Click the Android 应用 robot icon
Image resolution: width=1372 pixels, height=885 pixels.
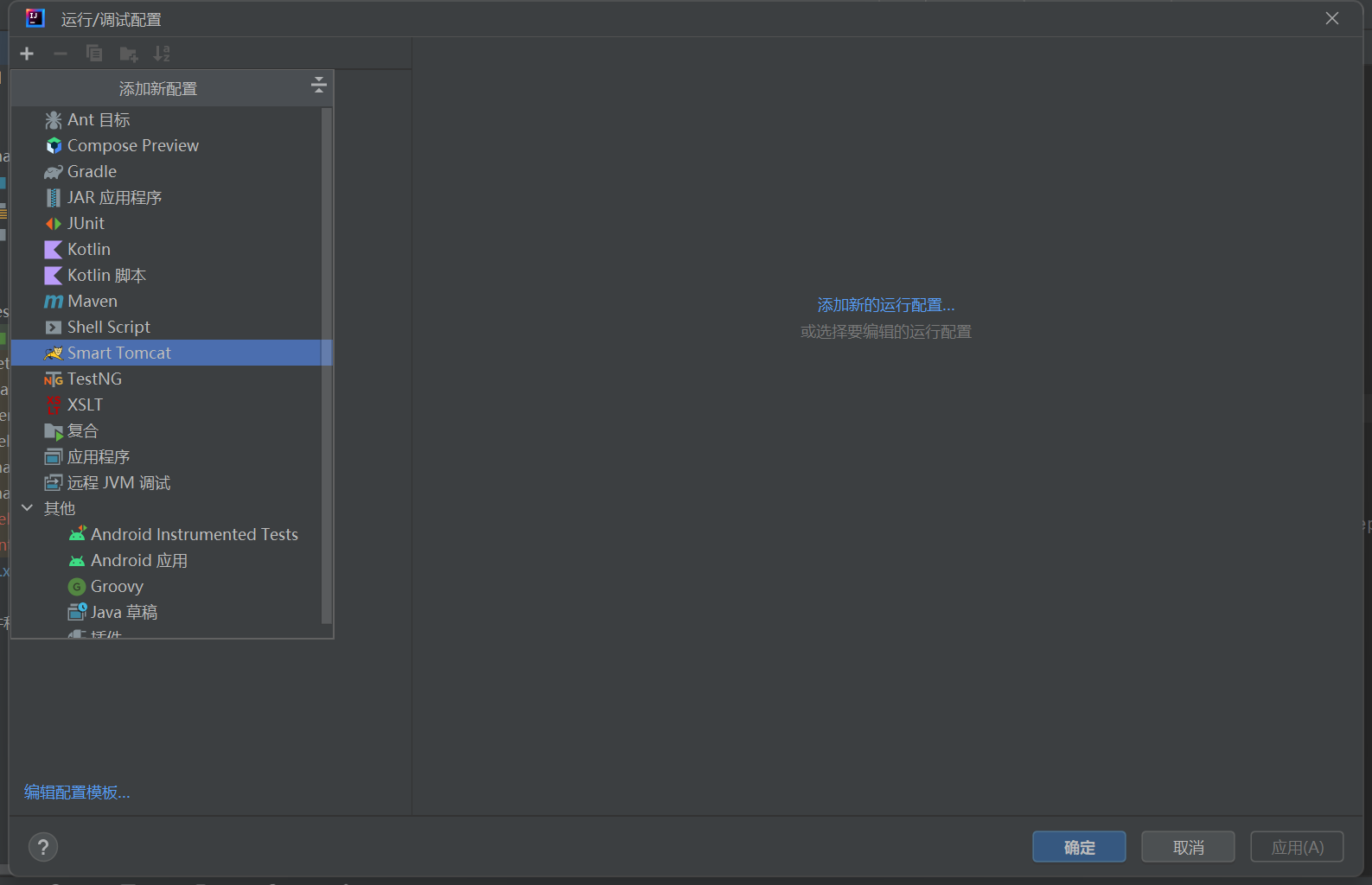(x=78, y=561)
